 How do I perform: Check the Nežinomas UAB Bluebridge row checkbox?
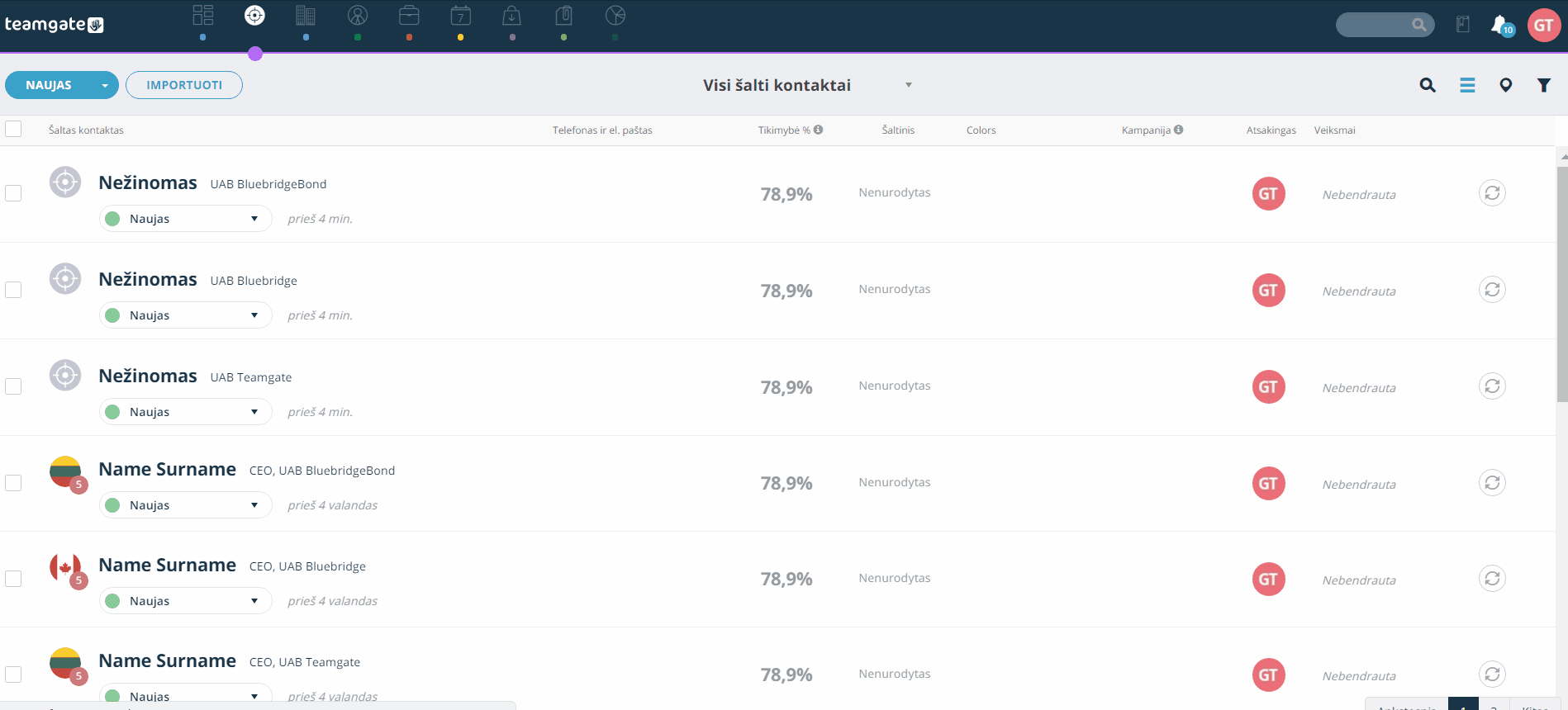pos(13,290)
